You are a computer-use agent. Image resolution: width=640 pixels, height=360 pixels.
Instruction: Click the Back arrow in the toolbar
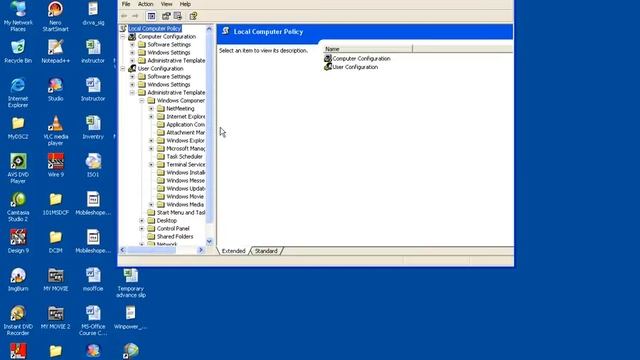(124, 16)
